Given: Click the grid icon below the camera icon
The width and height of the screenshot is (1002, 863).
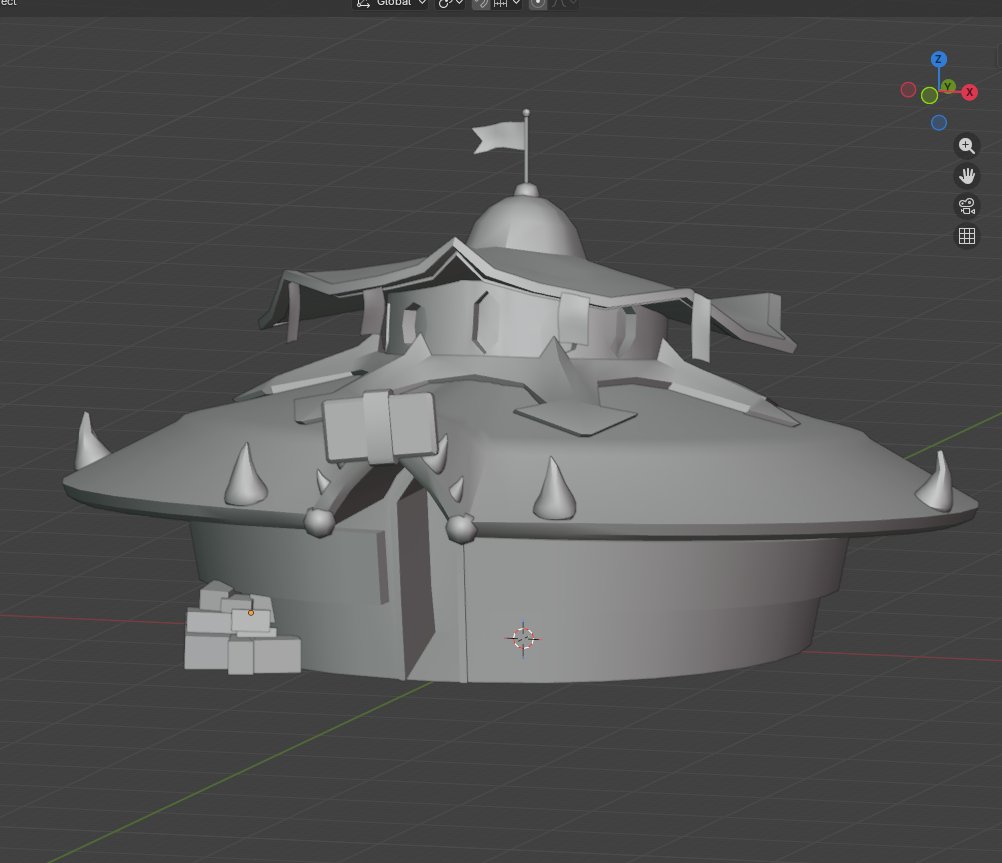Looking at the screenshot, I should 966,236.
